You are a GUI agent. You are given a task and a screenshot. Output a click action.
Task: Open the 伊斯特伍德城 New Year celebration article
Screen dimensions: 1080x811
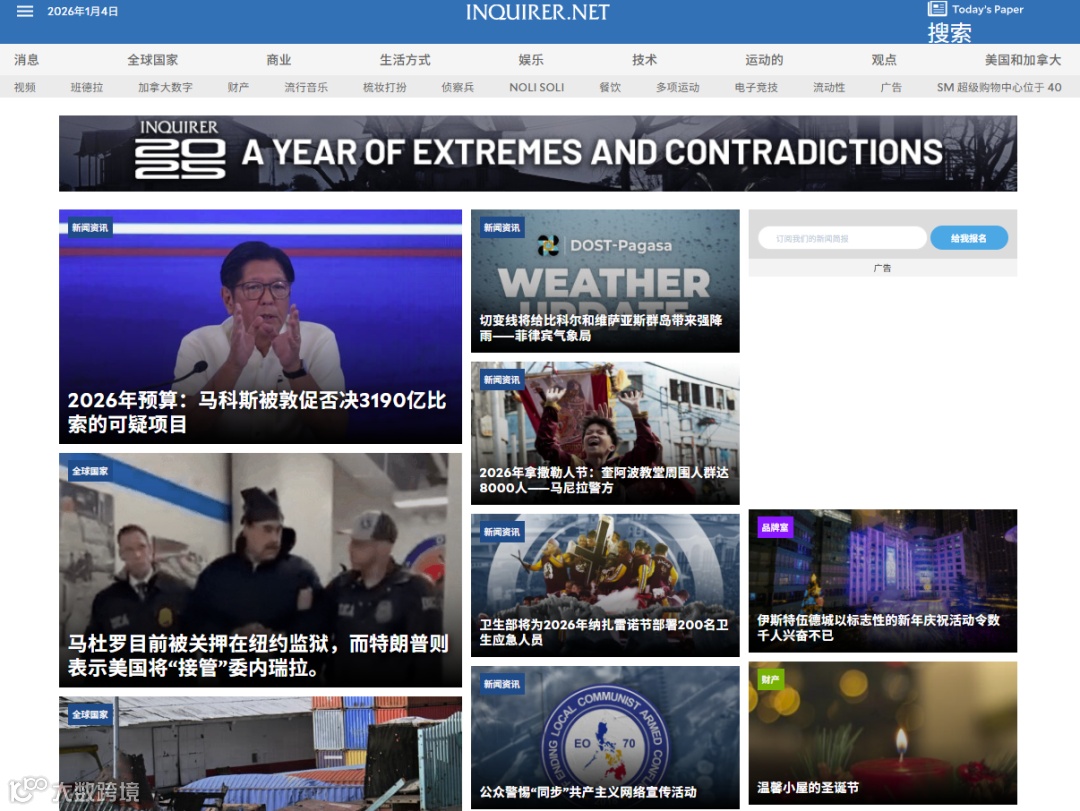pyautogui.click(x=882, y=581)
